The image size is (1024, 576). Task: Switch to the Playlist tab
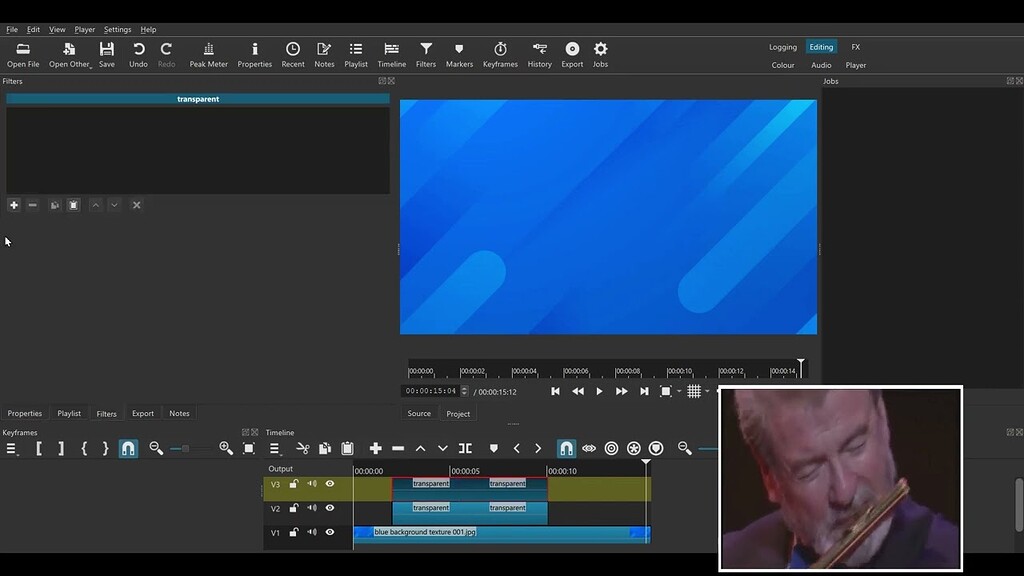(69, 413)
